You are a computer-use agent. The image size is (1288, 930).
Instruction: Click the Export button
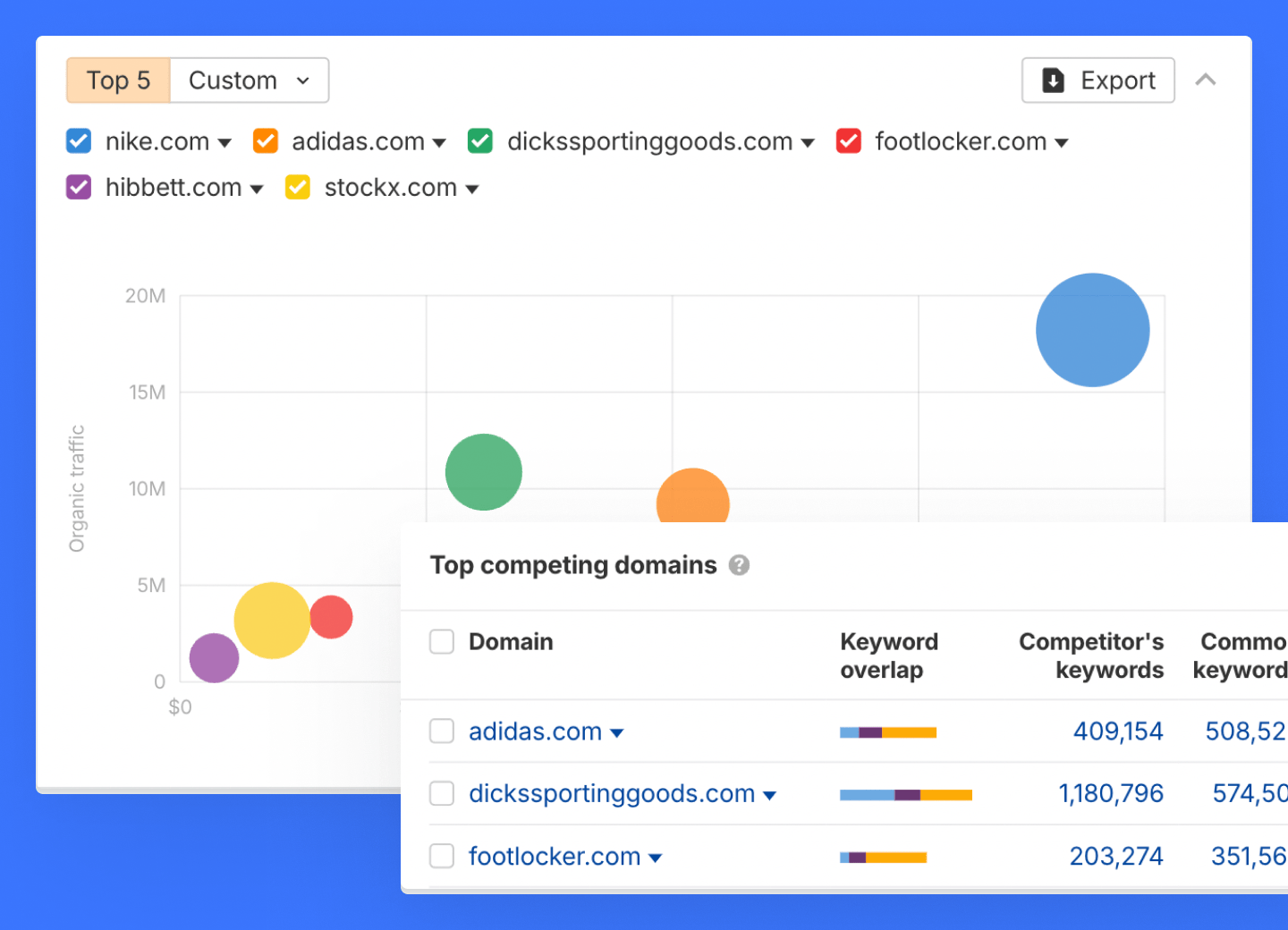pyautogui.click(x=1097, y=80)
